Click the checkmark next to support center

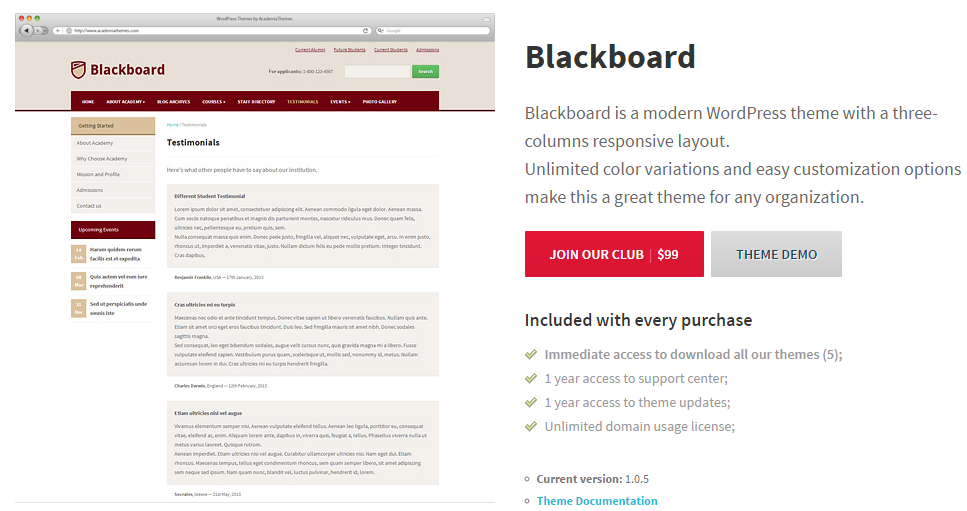pyautogui.click(x=531, y=378)
